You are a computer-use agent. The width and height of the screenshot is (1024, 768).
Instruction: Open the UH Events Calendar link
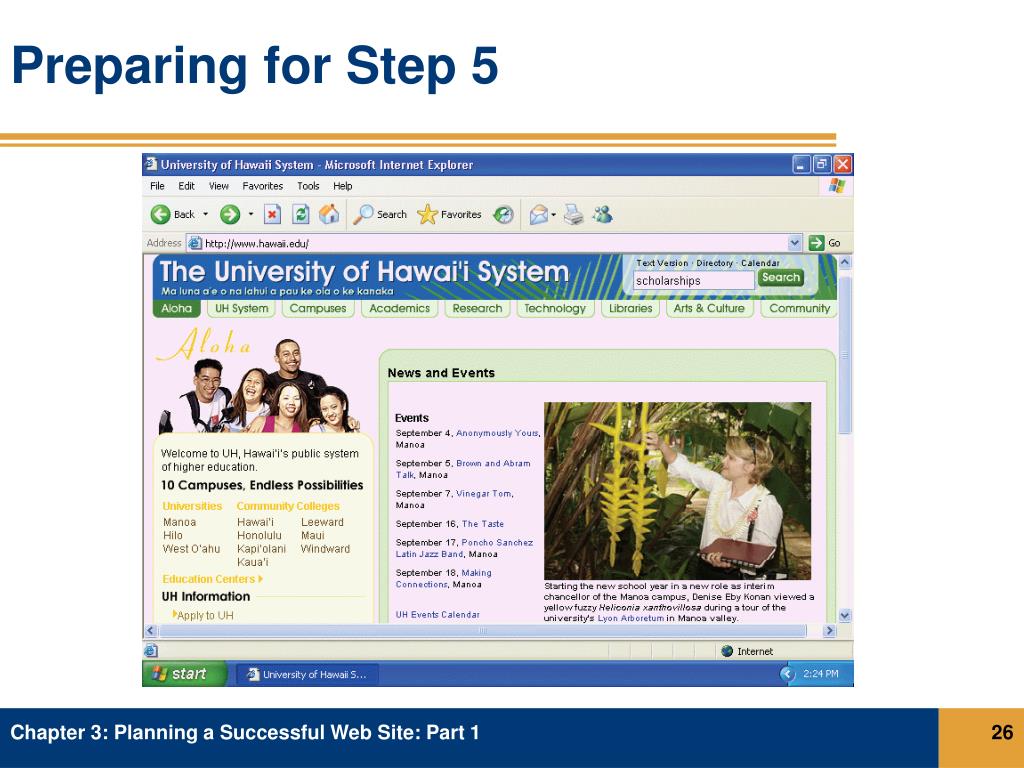point(438,615)
